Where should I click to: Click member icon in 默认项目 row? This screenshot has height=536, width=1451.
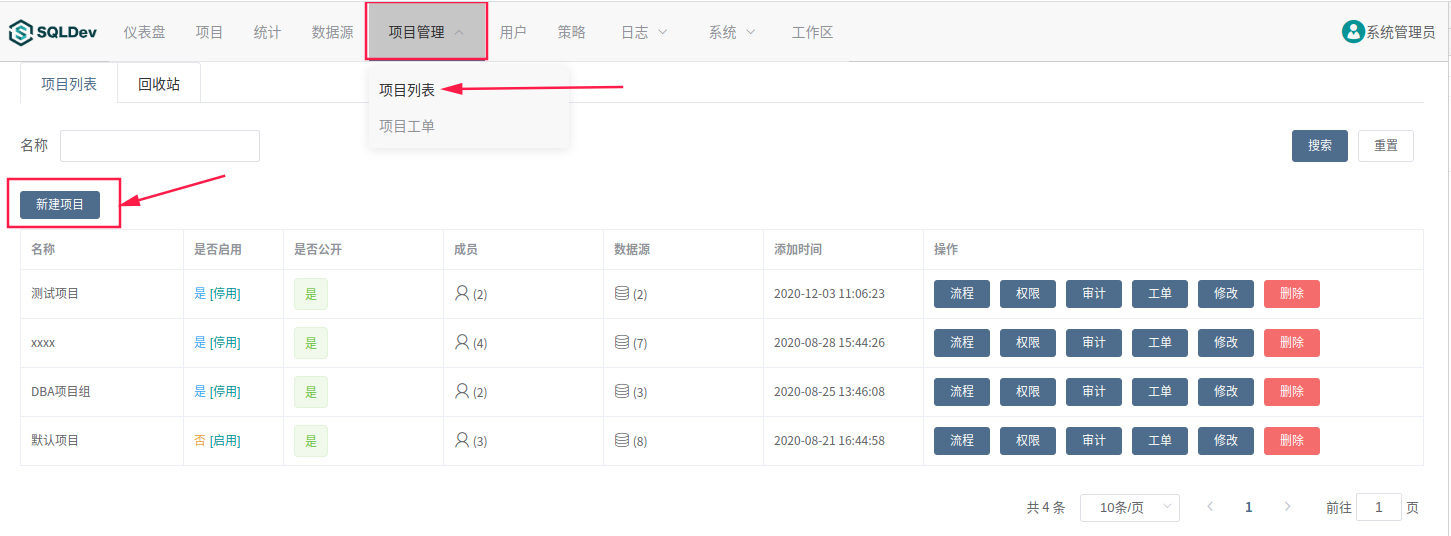click(x=462, y=440)
